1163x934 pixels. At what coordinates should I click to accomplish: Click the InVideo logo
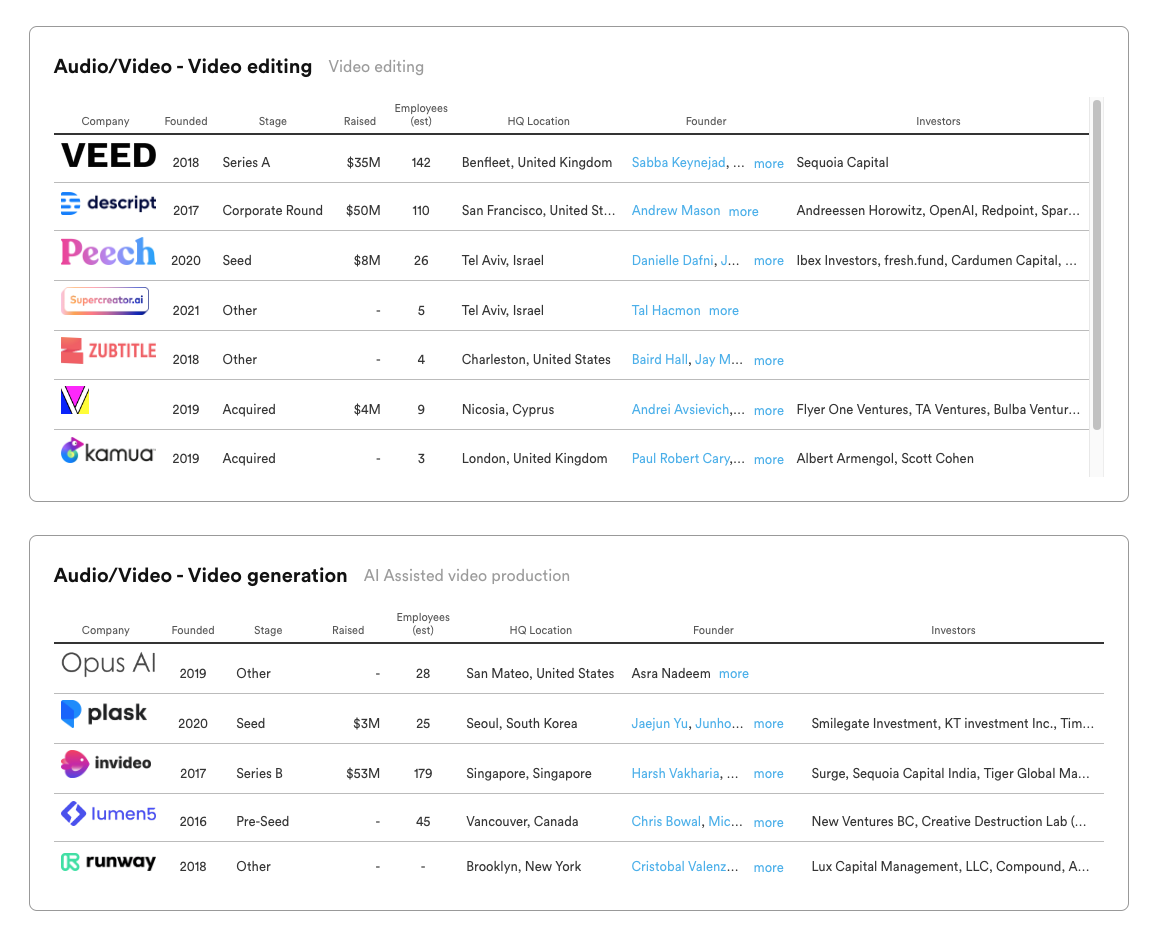click(x=106, y=764)
